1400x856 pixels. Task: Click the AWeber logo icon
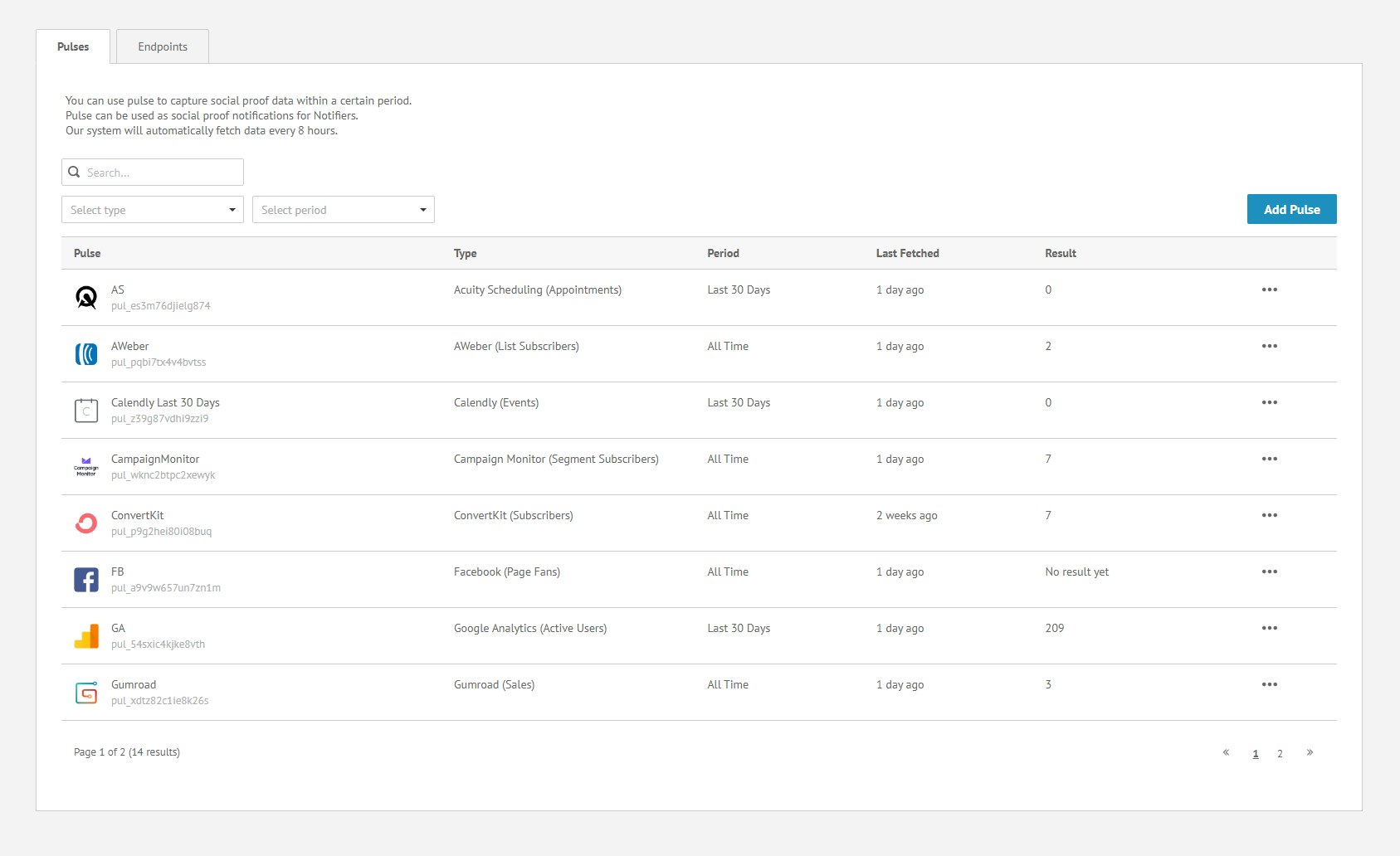[86, 353]
